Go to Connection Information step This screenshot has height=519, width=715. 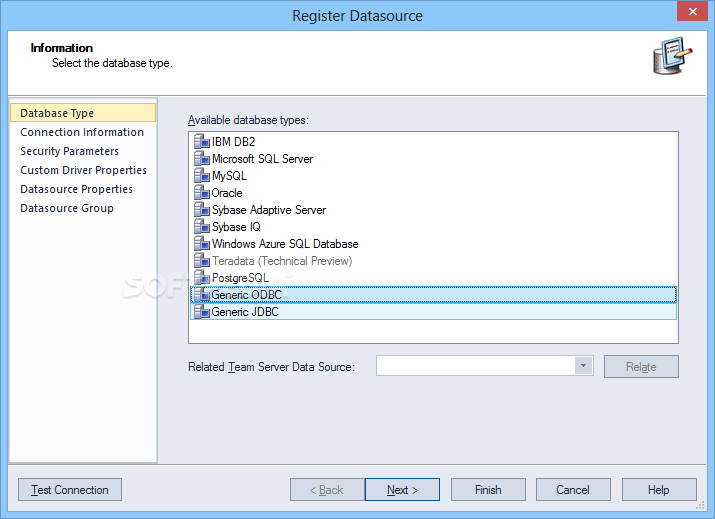(x=82, y=132)
